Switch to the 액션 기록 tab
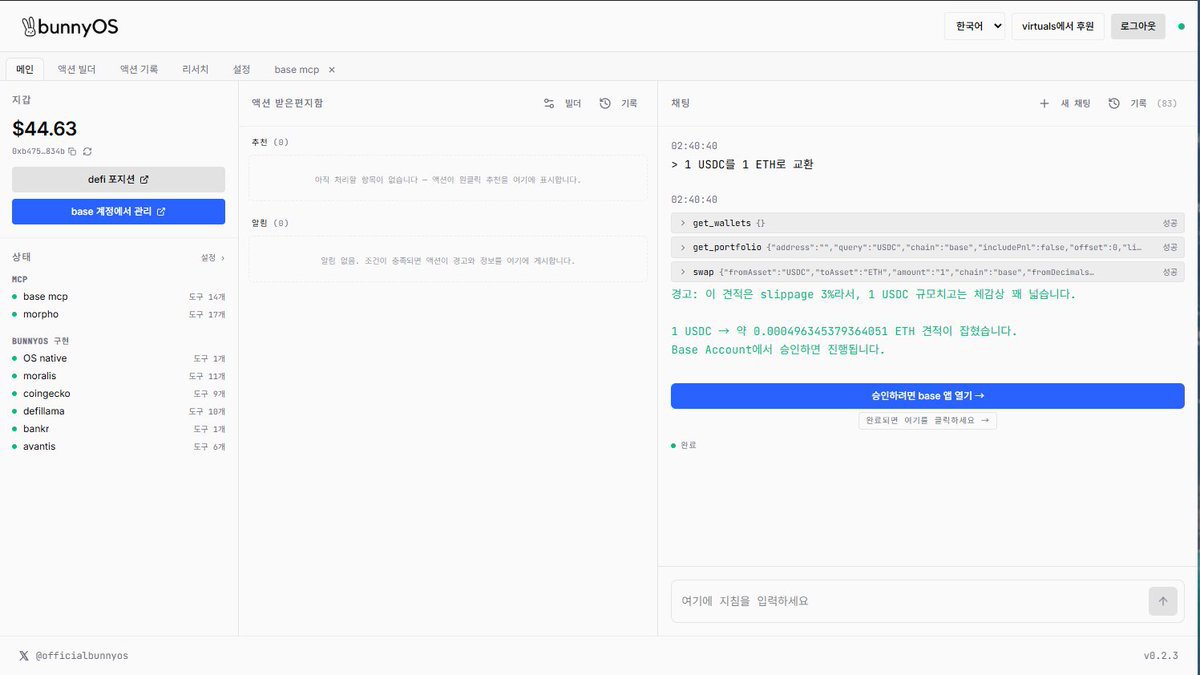This screenshot has height=675, width=1200. (x=139, y=69)
